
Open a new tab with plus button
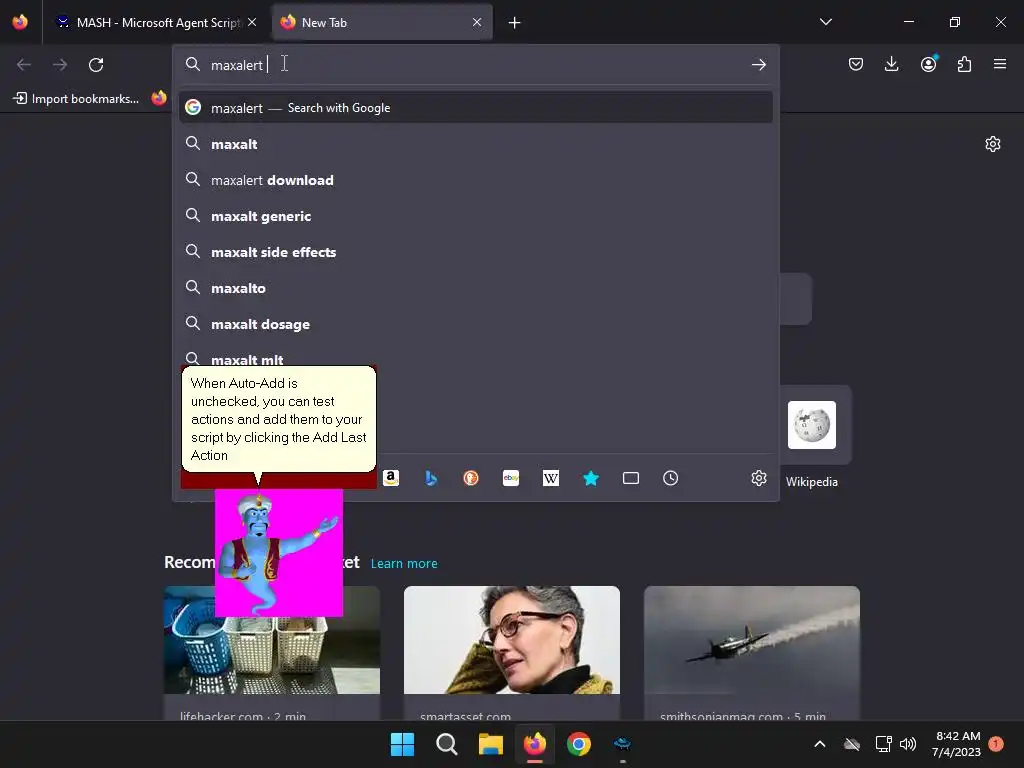tap(515, 23)
